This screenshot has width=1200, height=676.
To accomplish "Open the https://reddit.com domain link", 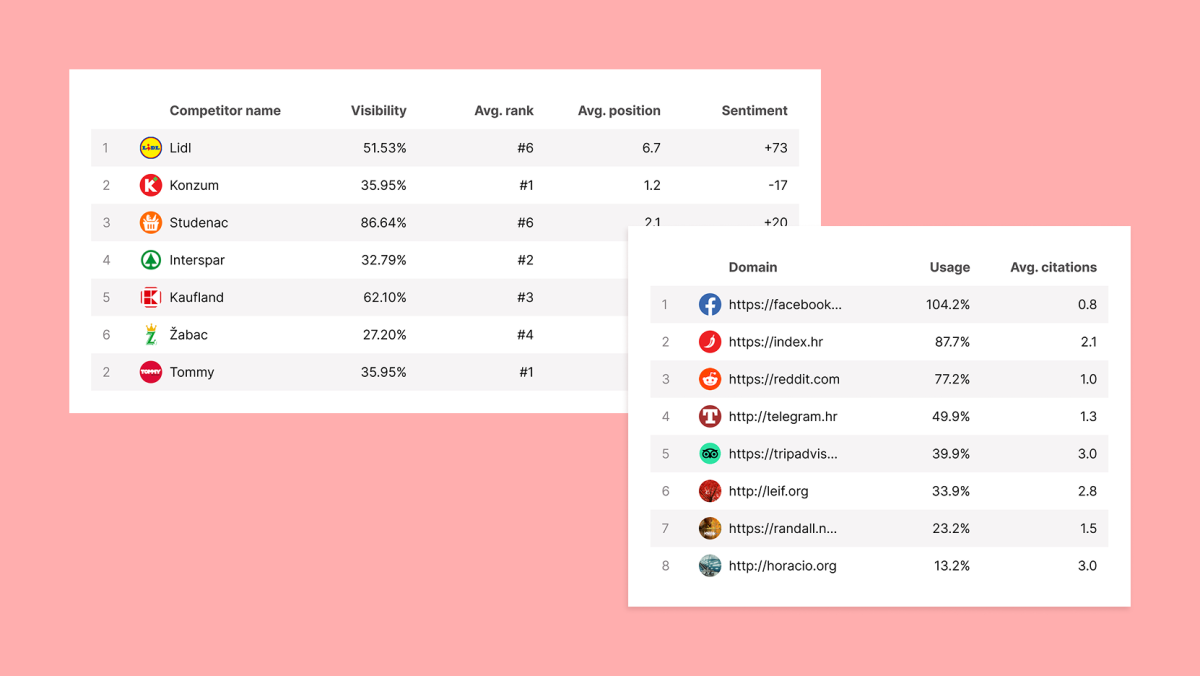I will [784, 379].
